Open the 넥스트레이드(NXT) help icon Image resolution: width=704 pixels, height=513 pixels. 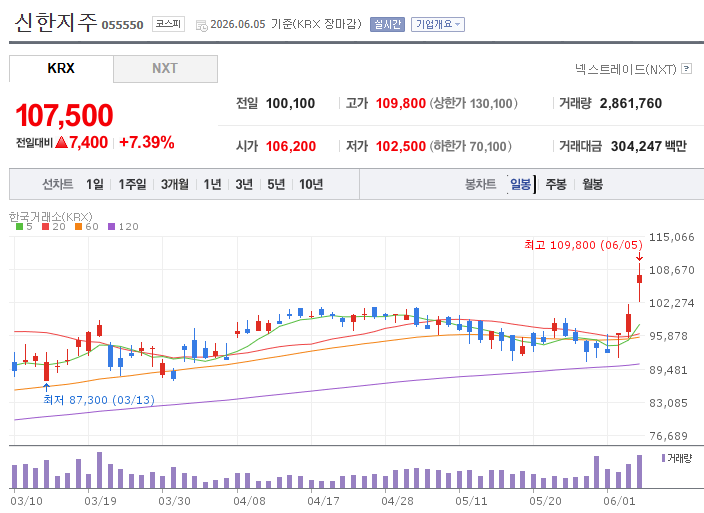(x=686, y=69)
